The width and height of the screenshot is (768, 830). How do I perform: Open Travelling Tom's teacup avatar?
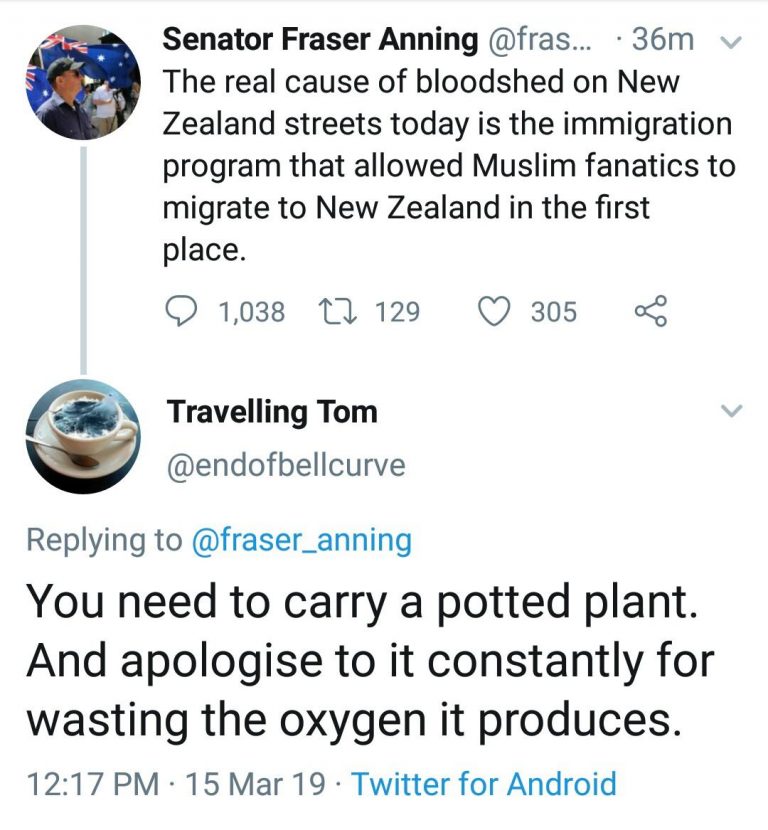point(81,437)
